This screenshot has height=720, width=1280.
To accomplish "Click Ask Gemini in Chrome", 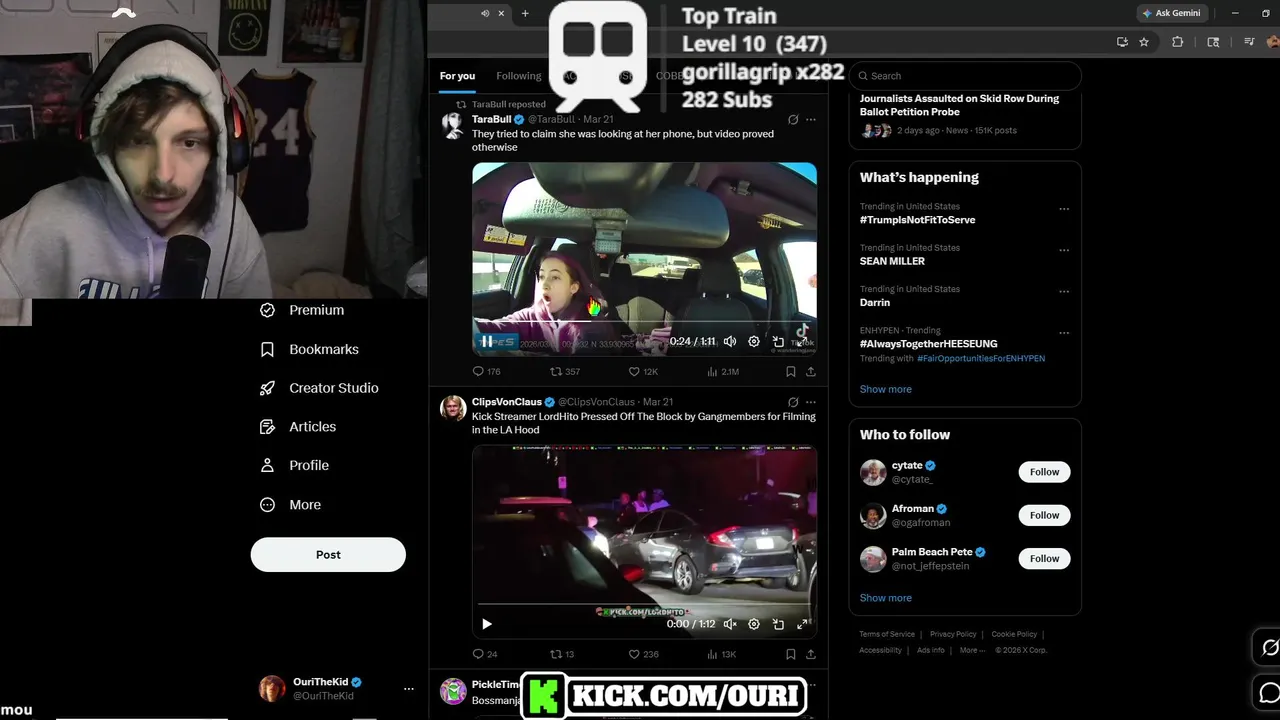I will tap(1171, 13).
